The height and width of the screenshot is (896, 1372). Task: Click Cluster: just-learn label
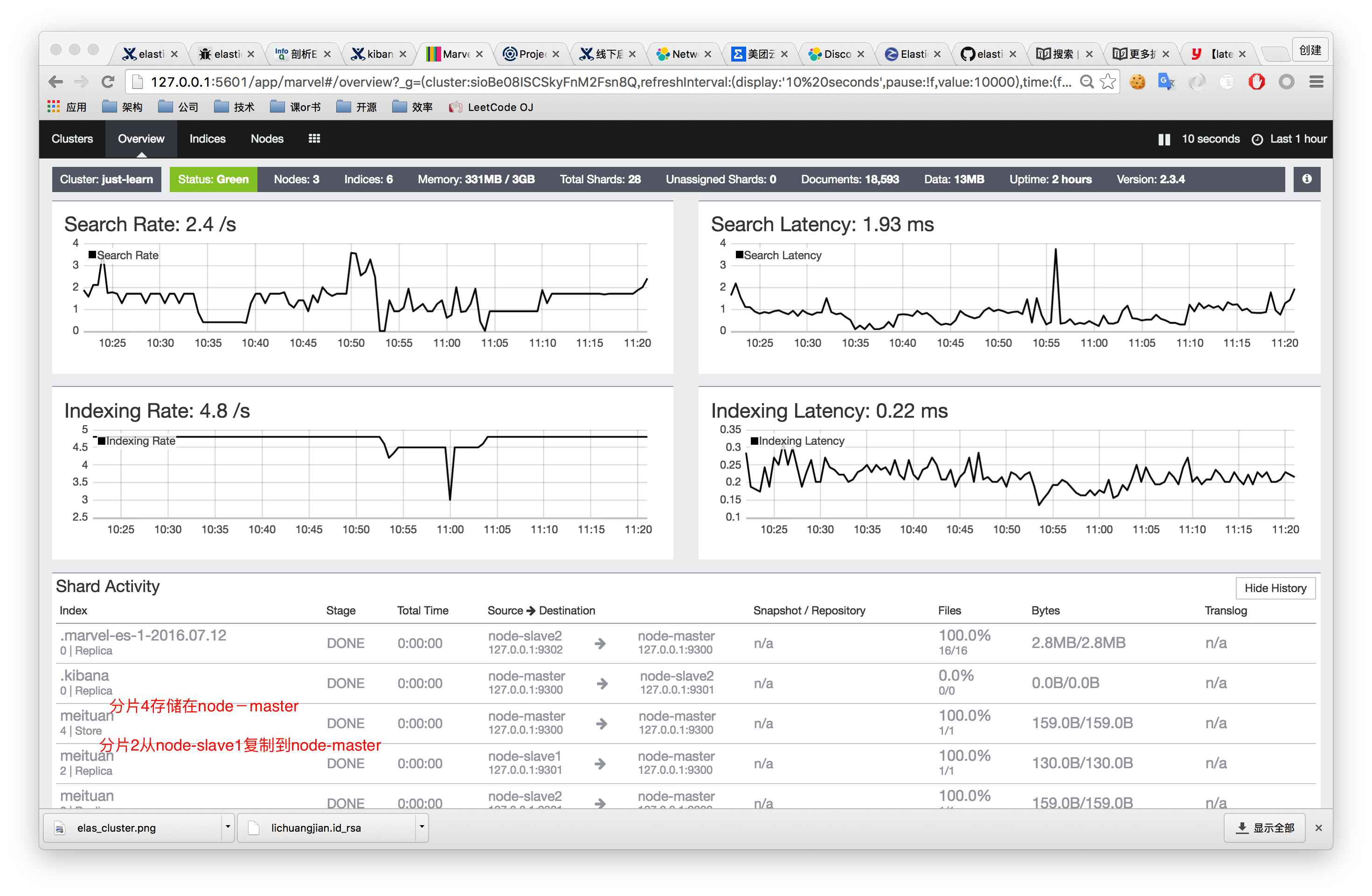tap(107, 179)
